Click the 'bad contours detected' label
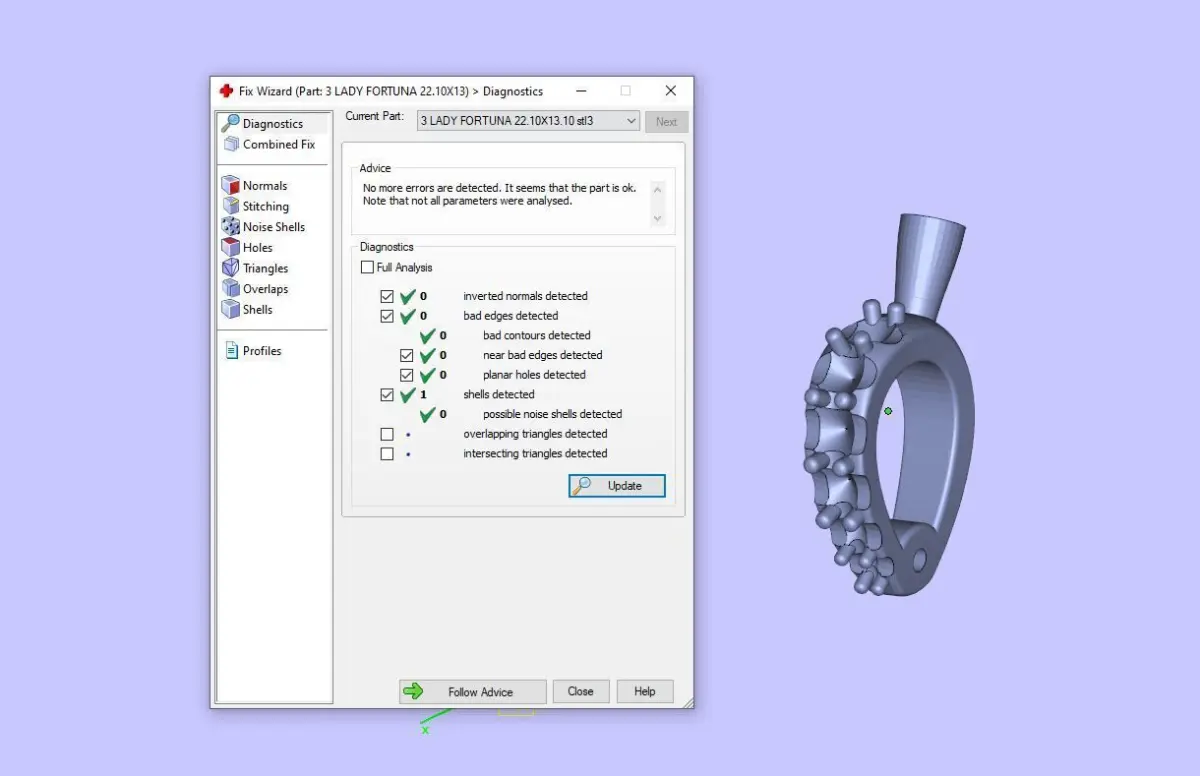 pyautogui.click(x=537, y=336)
